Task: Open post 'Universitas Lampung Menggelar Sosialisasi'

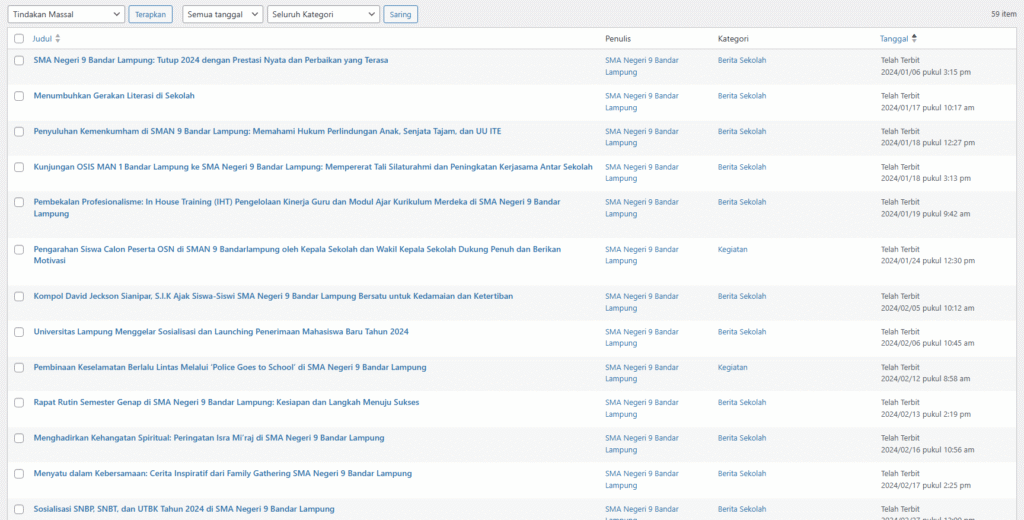Action: coord(221,331)
